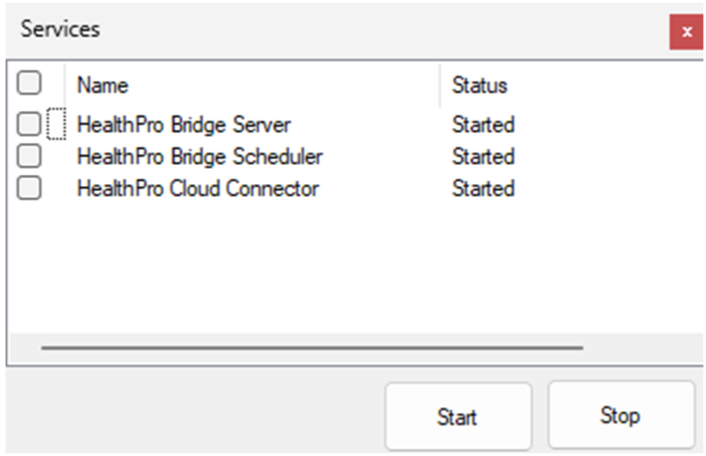Select the HealthPro Bridge Scheduler row
The width and height of the screenshot is (706, 456).
[355, 156]
